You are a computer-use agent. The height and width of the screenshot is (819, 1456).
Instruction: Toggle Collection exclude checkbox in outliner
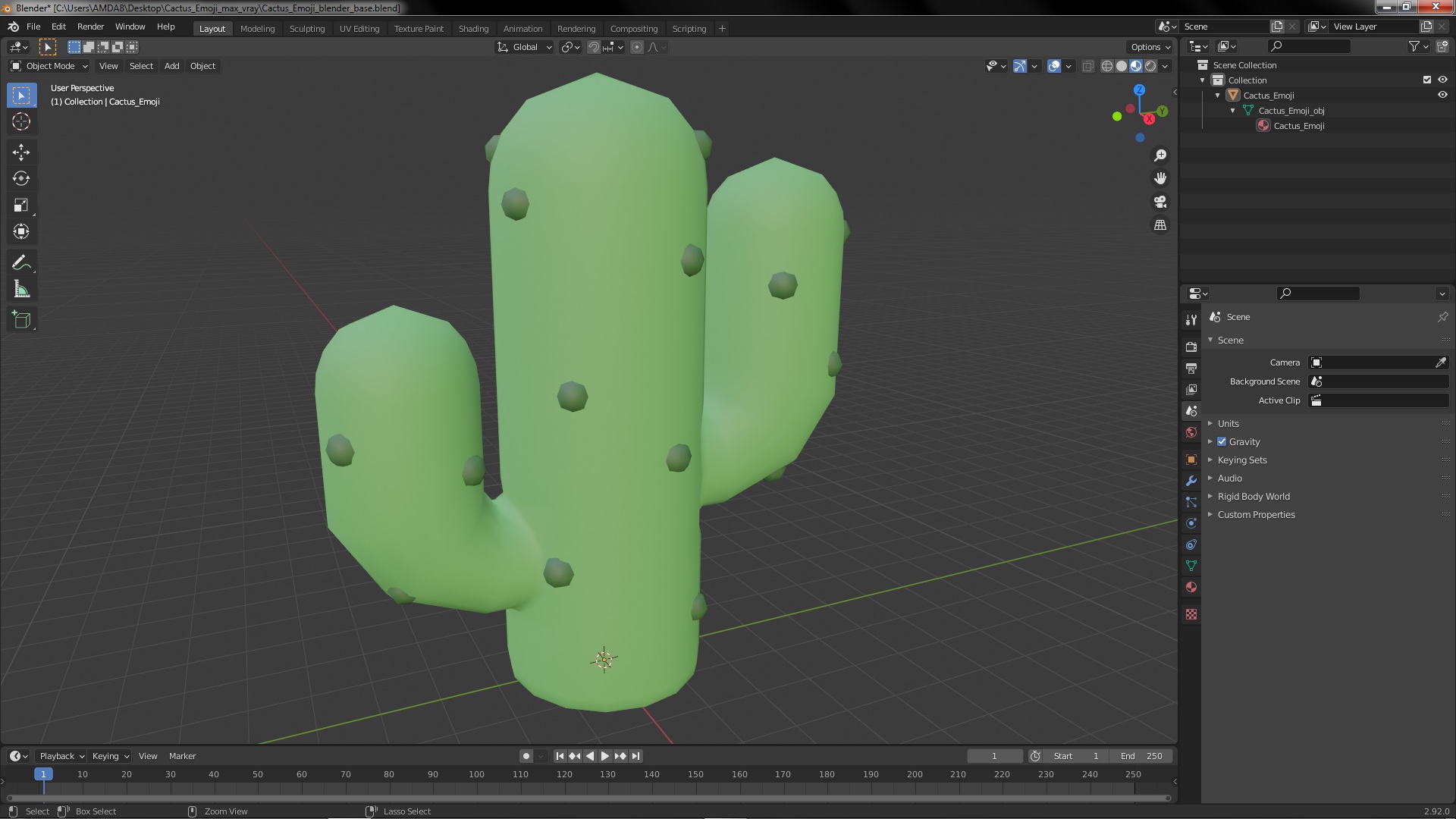pyautogui.click(x=1427, y=80)
